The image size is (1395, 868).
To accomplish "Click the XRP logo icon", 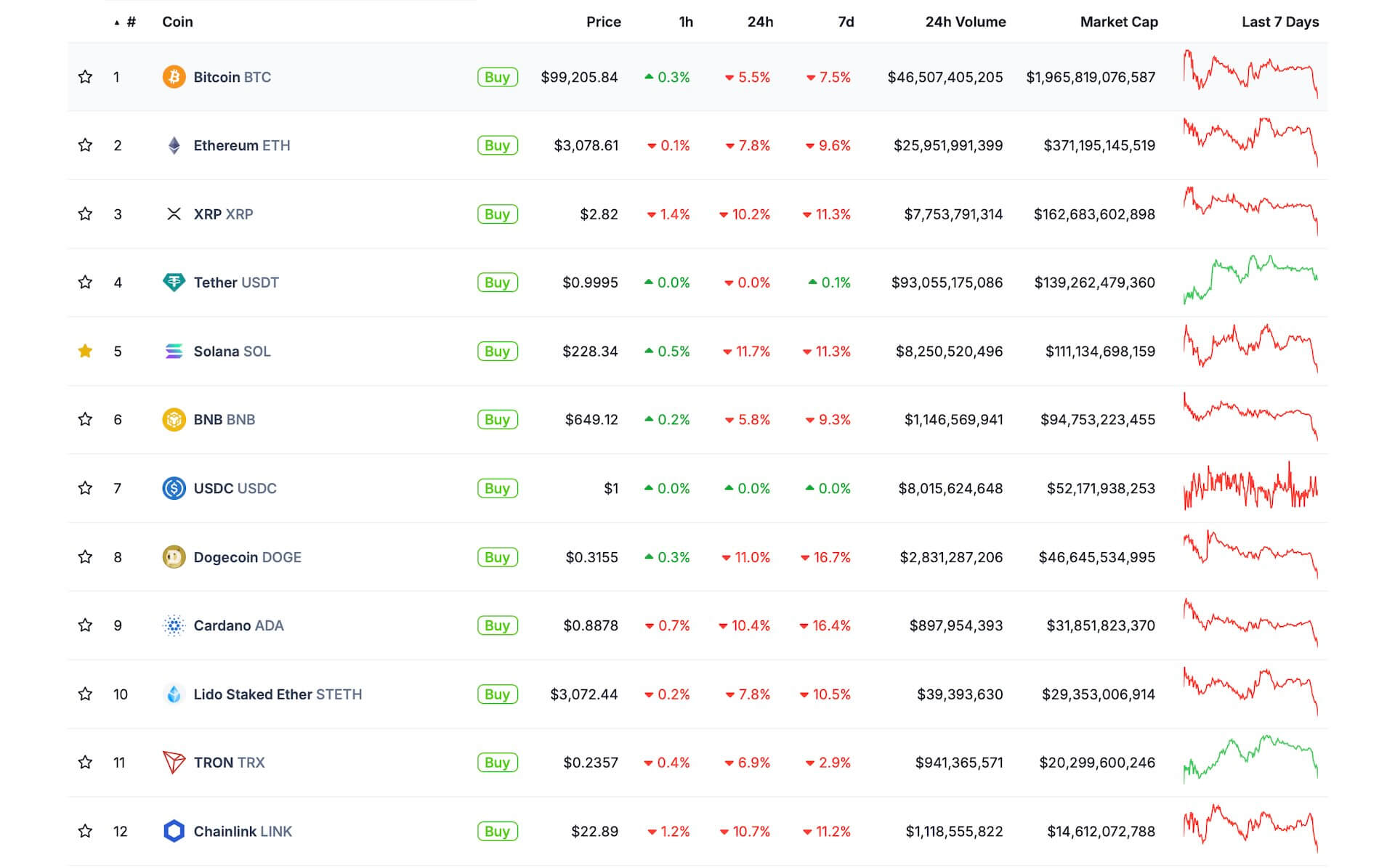I will click(174, 214).
